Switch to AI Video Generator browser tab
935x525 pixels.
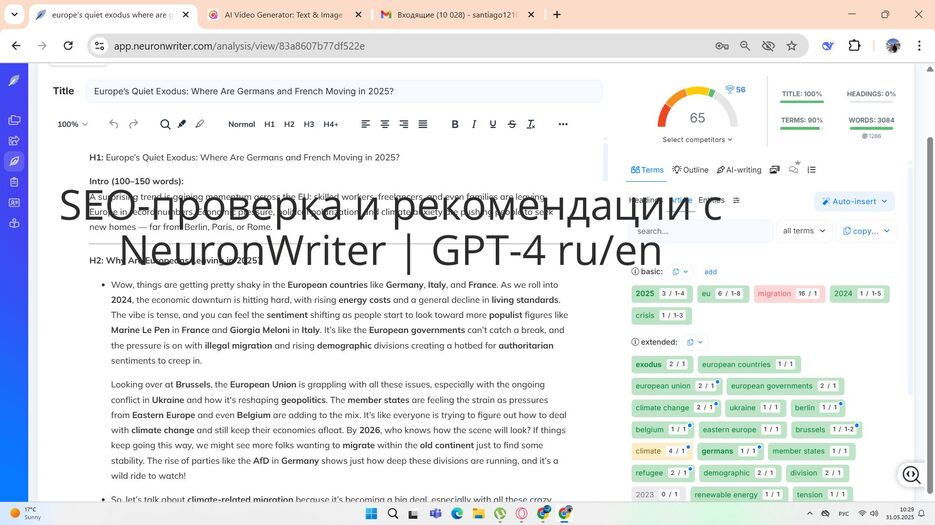point(284,15)
